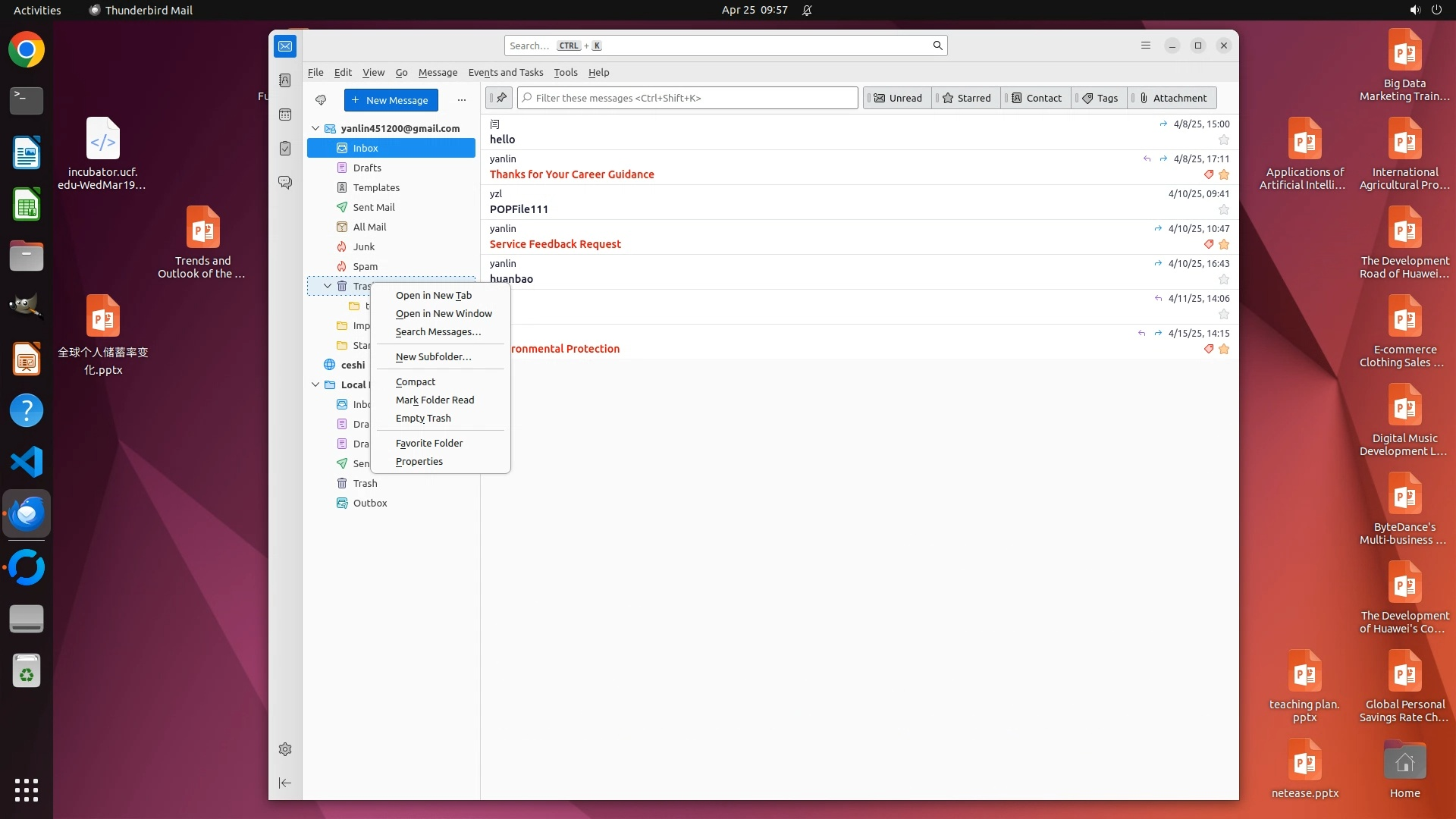Collapse the spaces toolbar arrow icon

coord(285,783)
